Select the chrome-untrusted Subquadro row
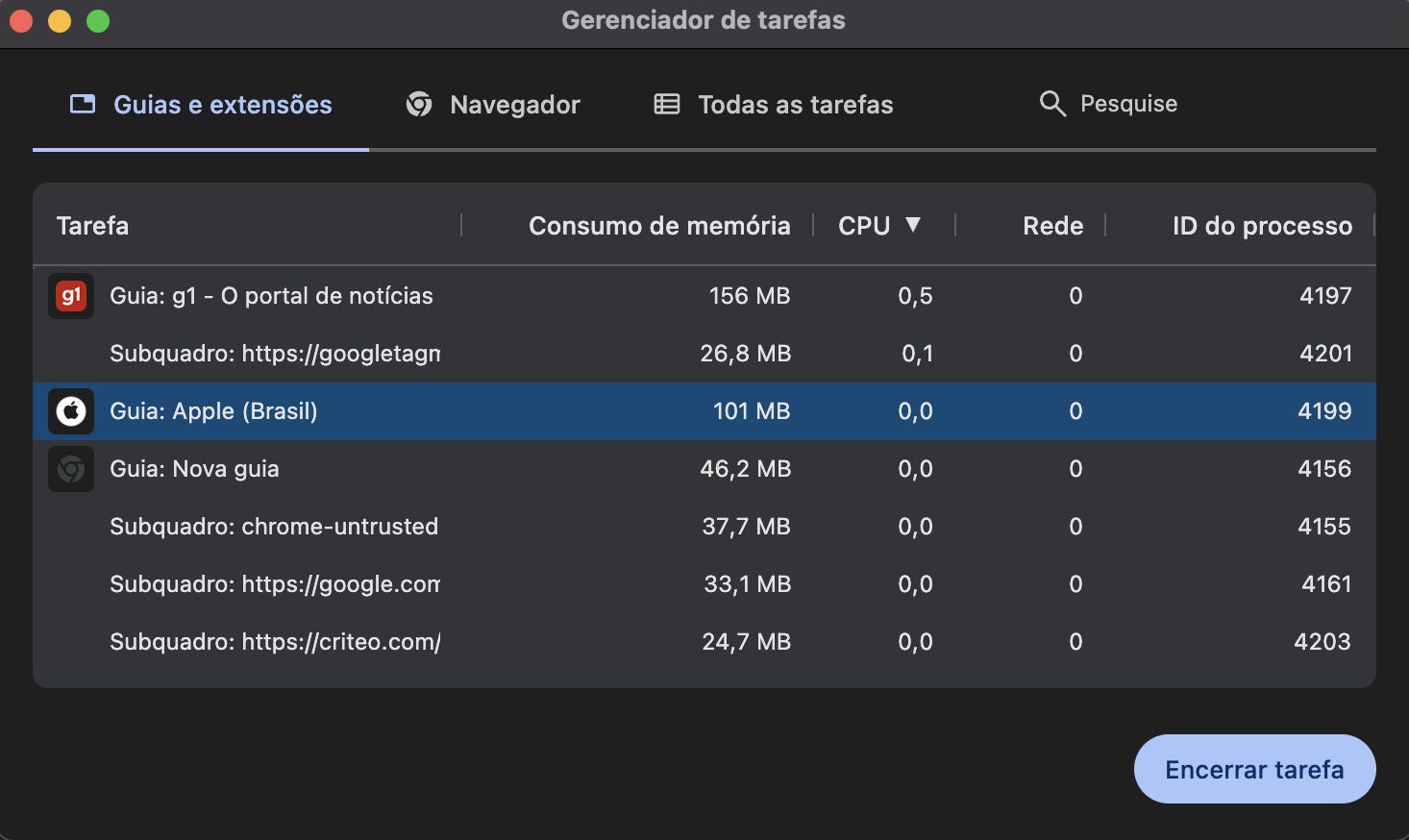The height and width of the screenshot is (840, 1409). point(274,527)
